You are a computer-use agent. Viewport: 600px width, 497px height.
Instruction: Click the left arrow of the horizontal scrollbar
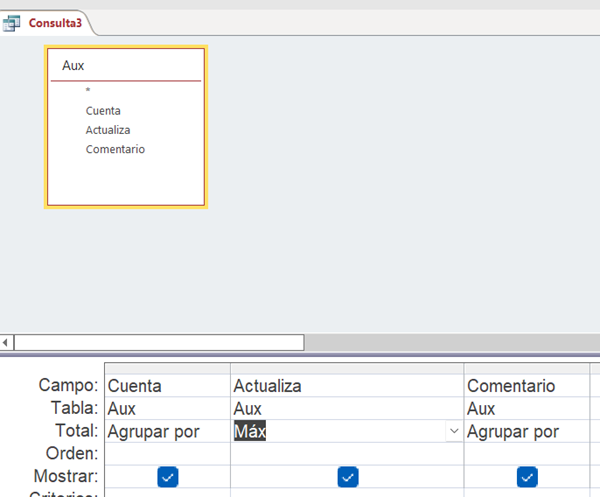6,342
